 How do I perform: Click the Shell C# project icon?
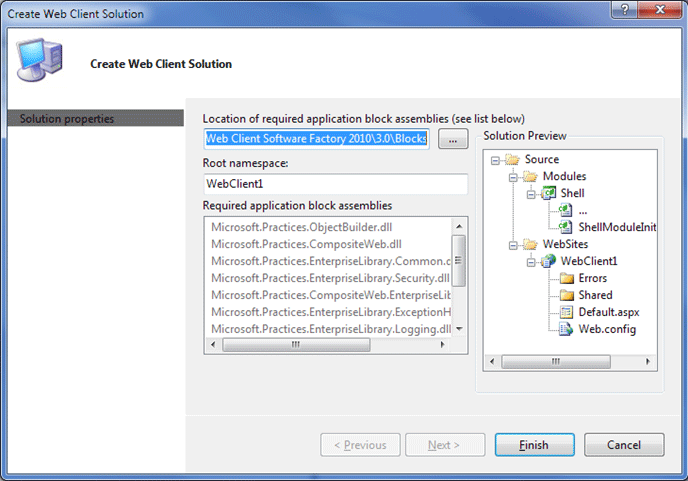pos(548,193)
